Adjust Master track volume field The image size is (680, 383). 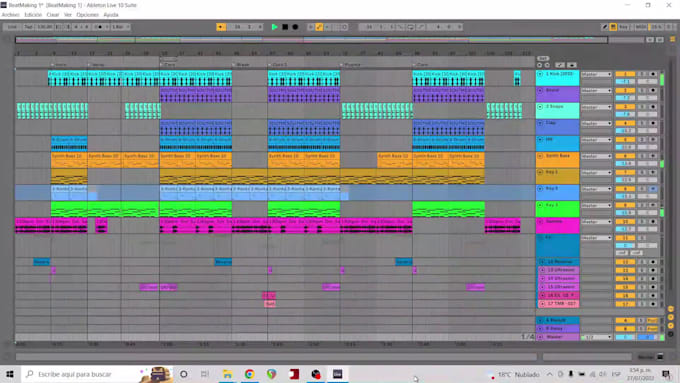pyautogui.click(x=625, y=337)
